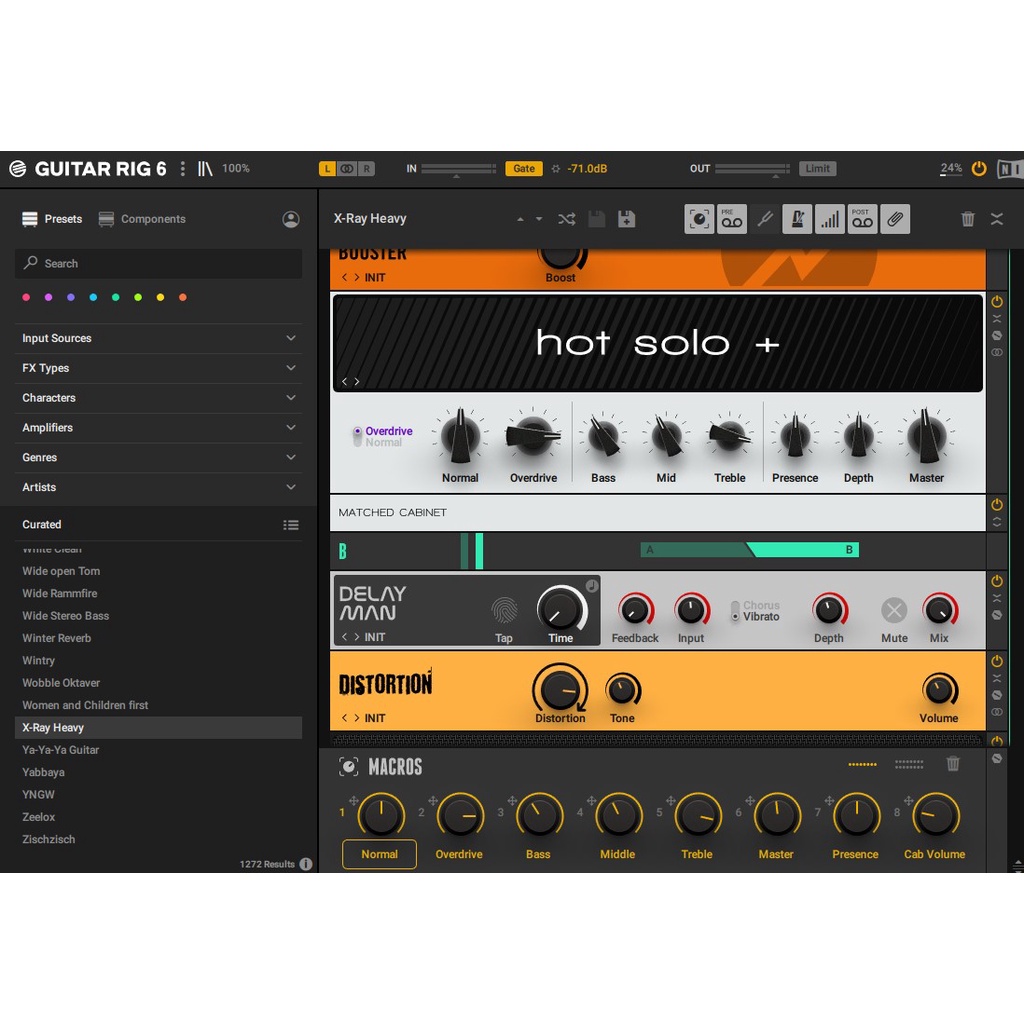Show the metronome panel
This screenshot has width=1024, height=1024.
click(797, 219)
